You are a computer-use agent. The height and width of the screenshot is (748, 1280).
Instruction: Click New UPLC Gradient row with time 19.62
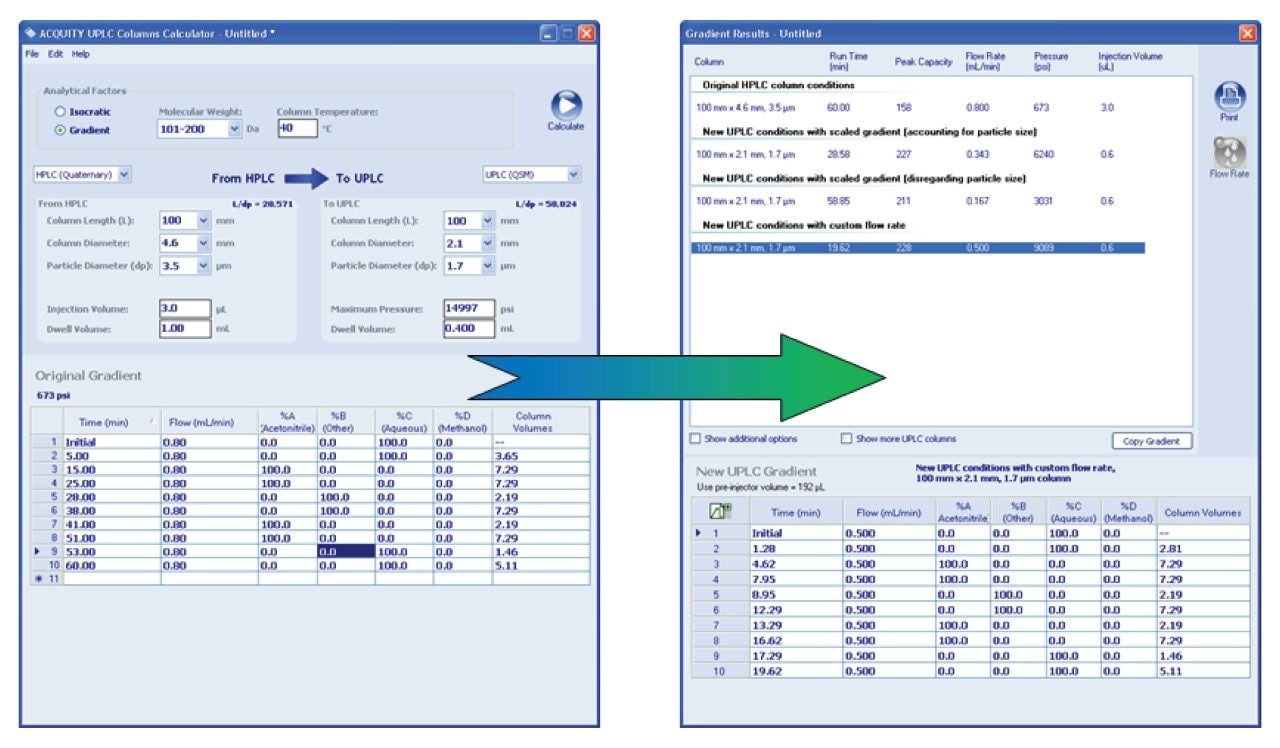tap(970, 671)
